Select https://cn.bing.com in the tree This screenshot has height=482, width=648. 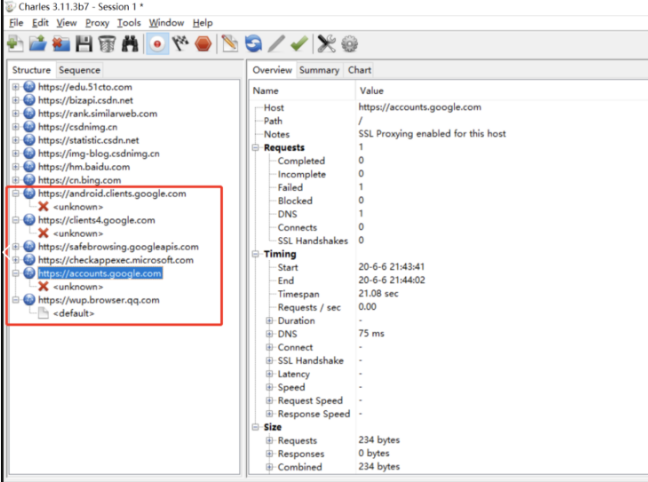tap(79, 180)
